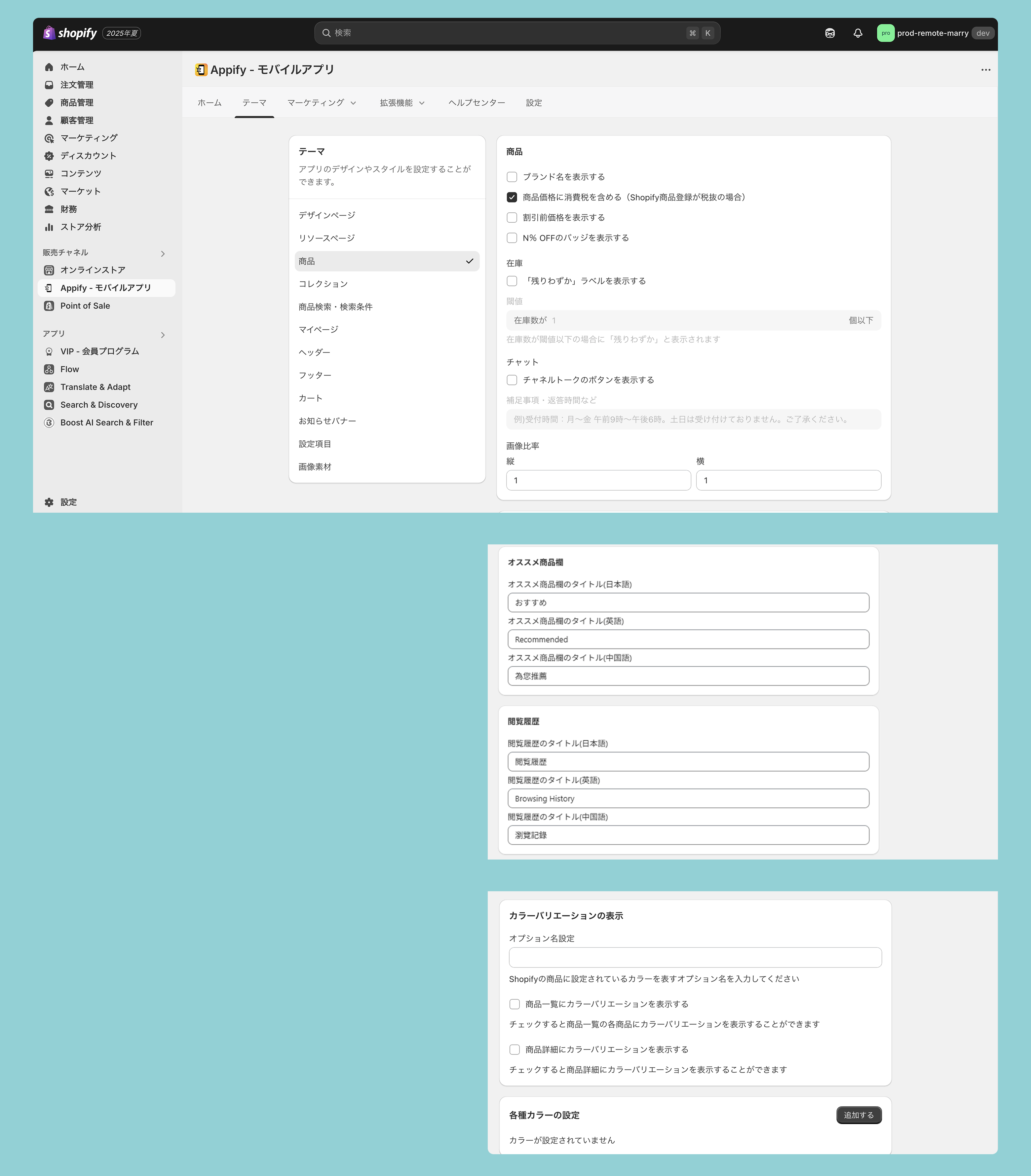Expand the 販売チャネル section chevron
This screenshot has width=1031, height=1176.
point(163,254)
